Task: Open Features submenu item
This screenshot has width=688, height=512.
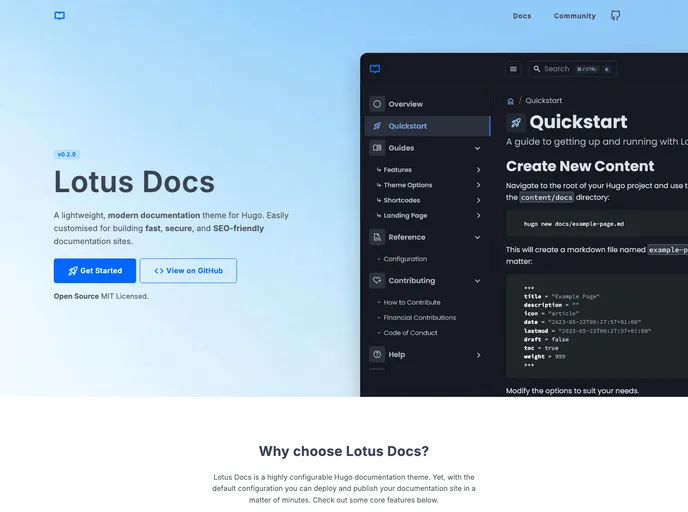Action: pos(398,170)
